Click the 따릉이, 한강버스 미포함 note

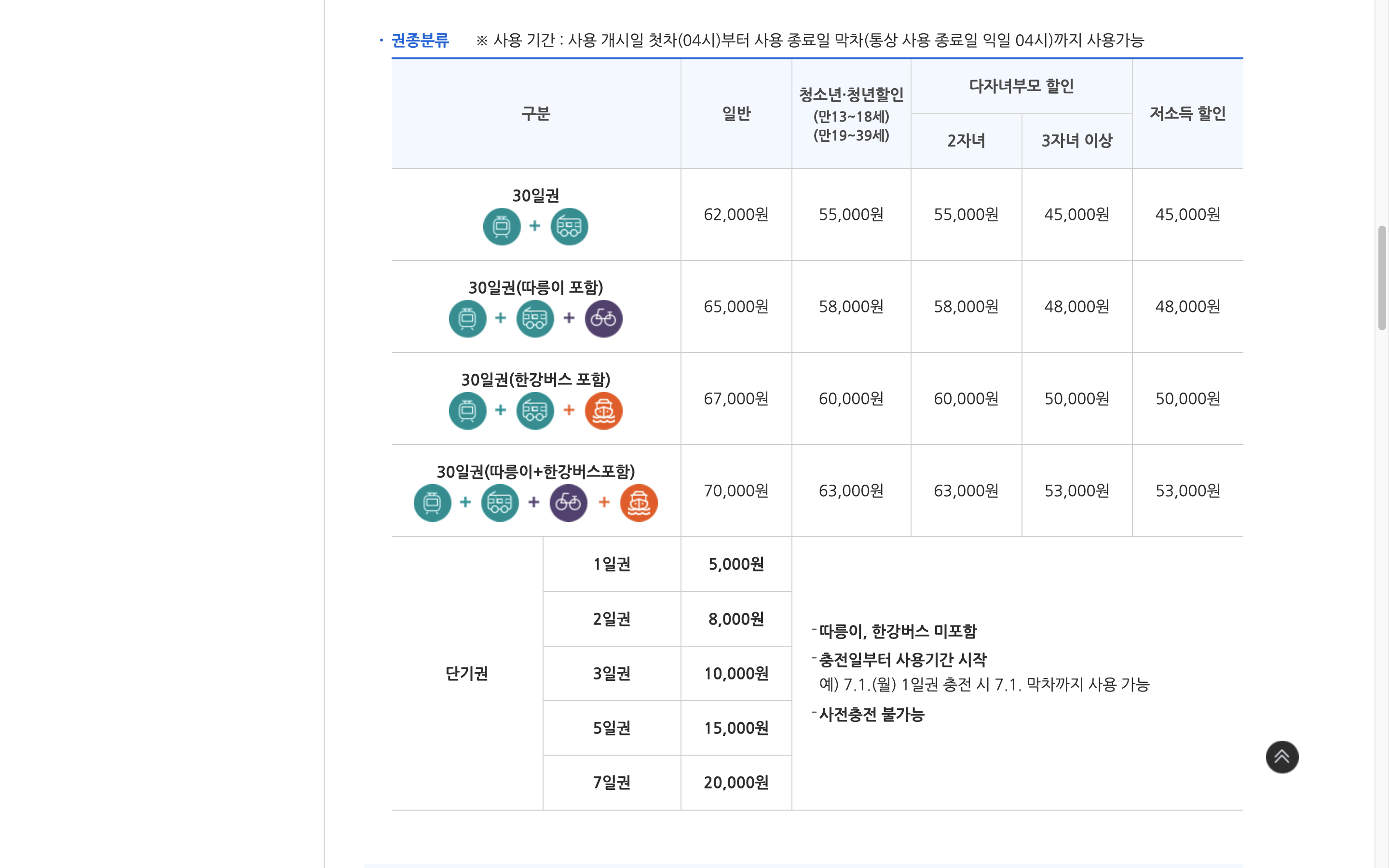[x=898, y=632]
